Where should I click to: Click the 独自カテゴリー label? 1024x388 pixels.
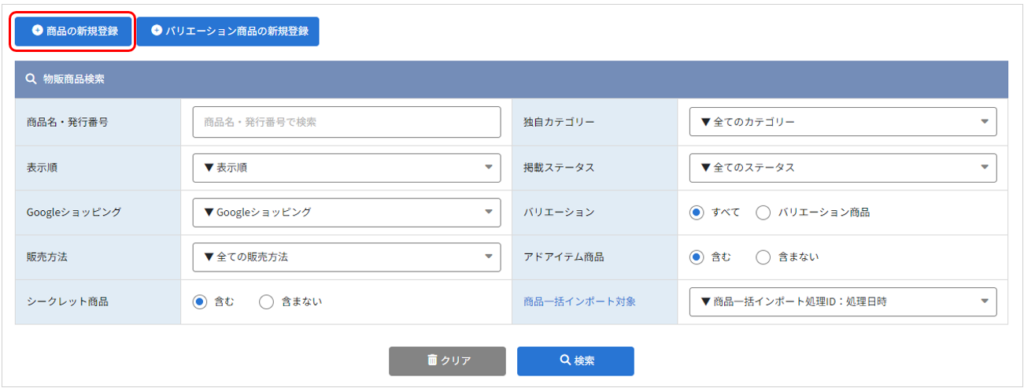point(559,122)
